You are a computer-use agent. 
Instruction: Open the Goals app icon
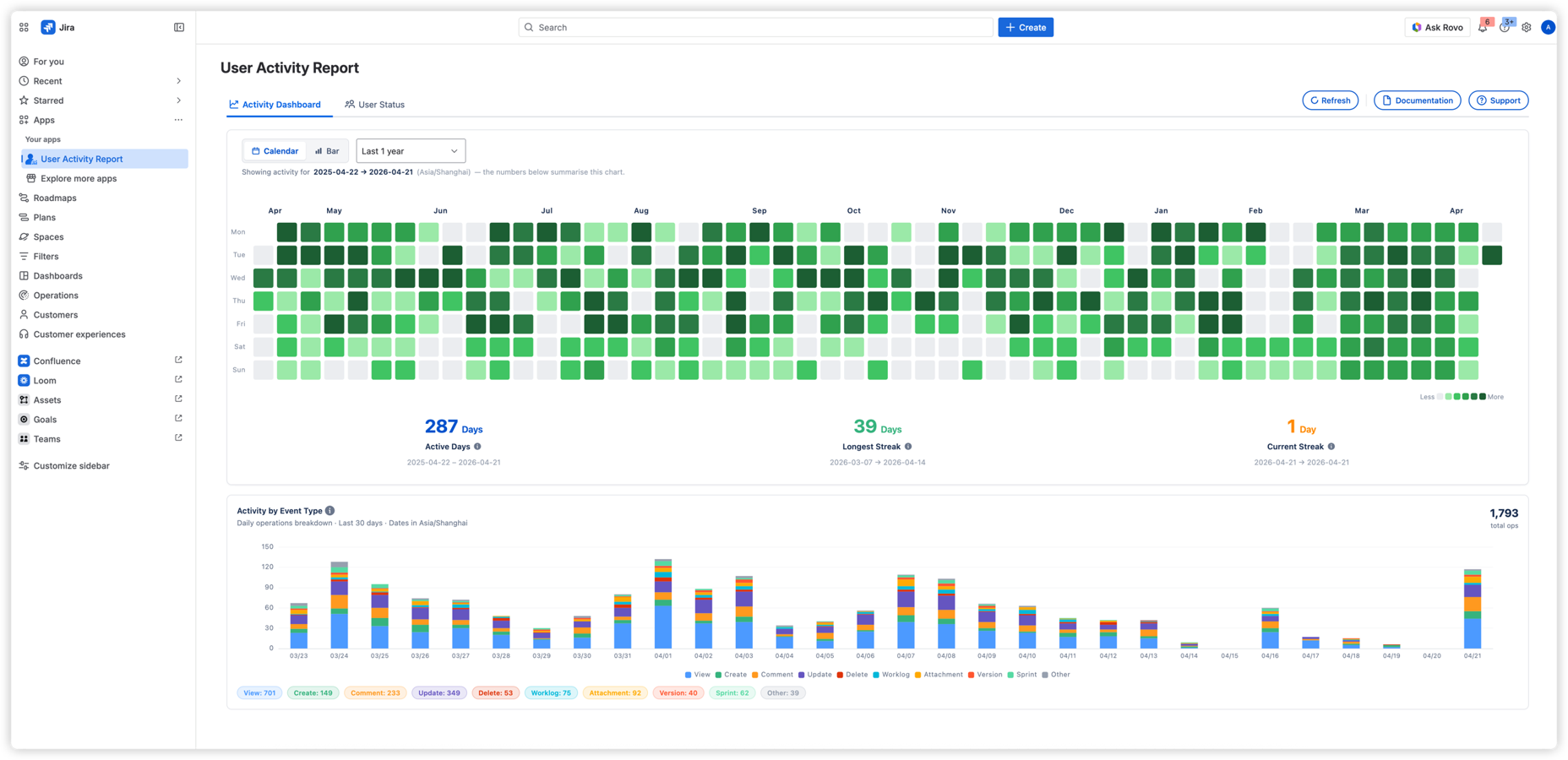24,419
